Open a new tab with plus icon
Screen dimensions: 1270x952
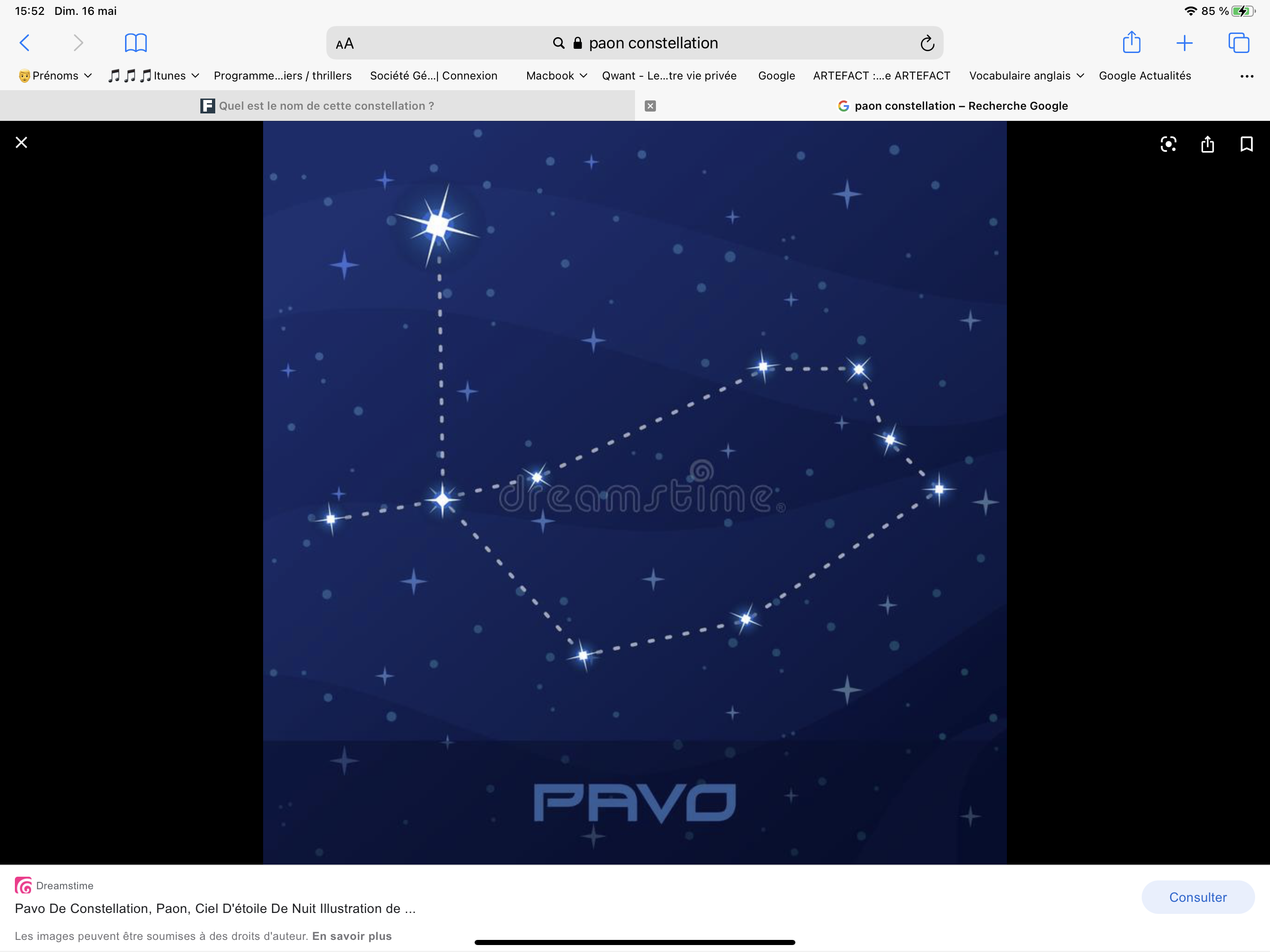[x=1184, y=43]
